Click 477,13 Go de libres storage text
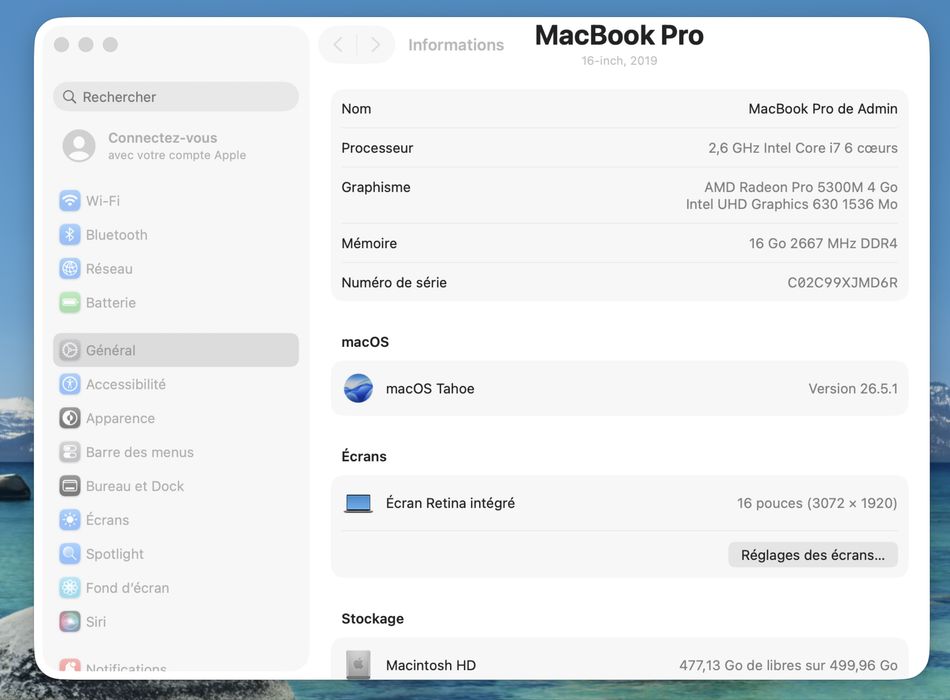Screen dimensions: 950x700 (x=788, y=665)
